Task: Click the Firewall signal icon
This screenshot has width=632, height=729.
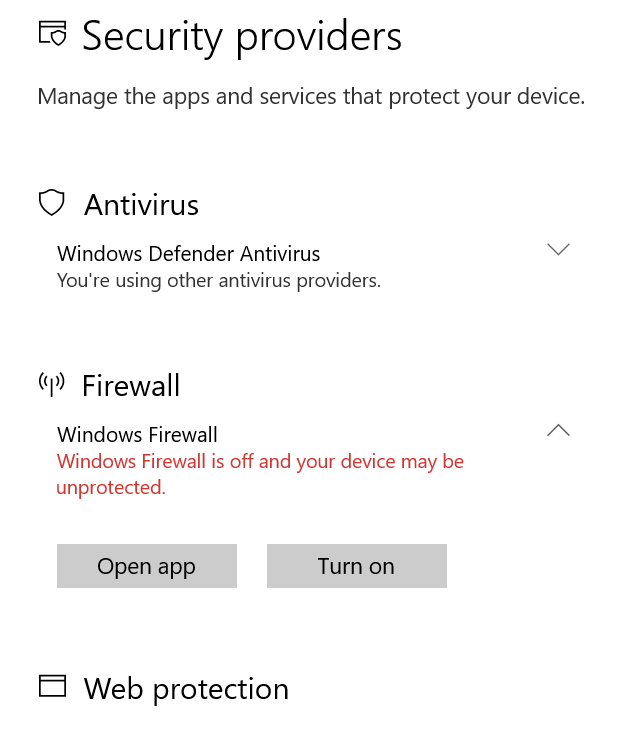Action: pyautogui.click(x=51, y=384)
